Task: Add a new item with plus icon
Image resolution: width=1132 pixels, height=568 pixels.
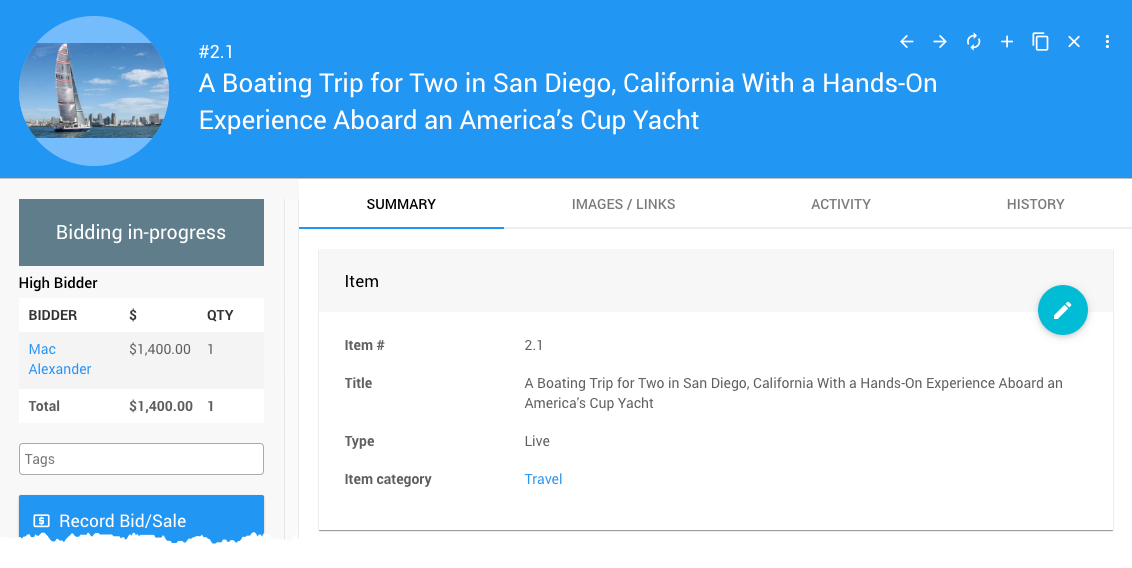Action: click(x=1007, y=42)
